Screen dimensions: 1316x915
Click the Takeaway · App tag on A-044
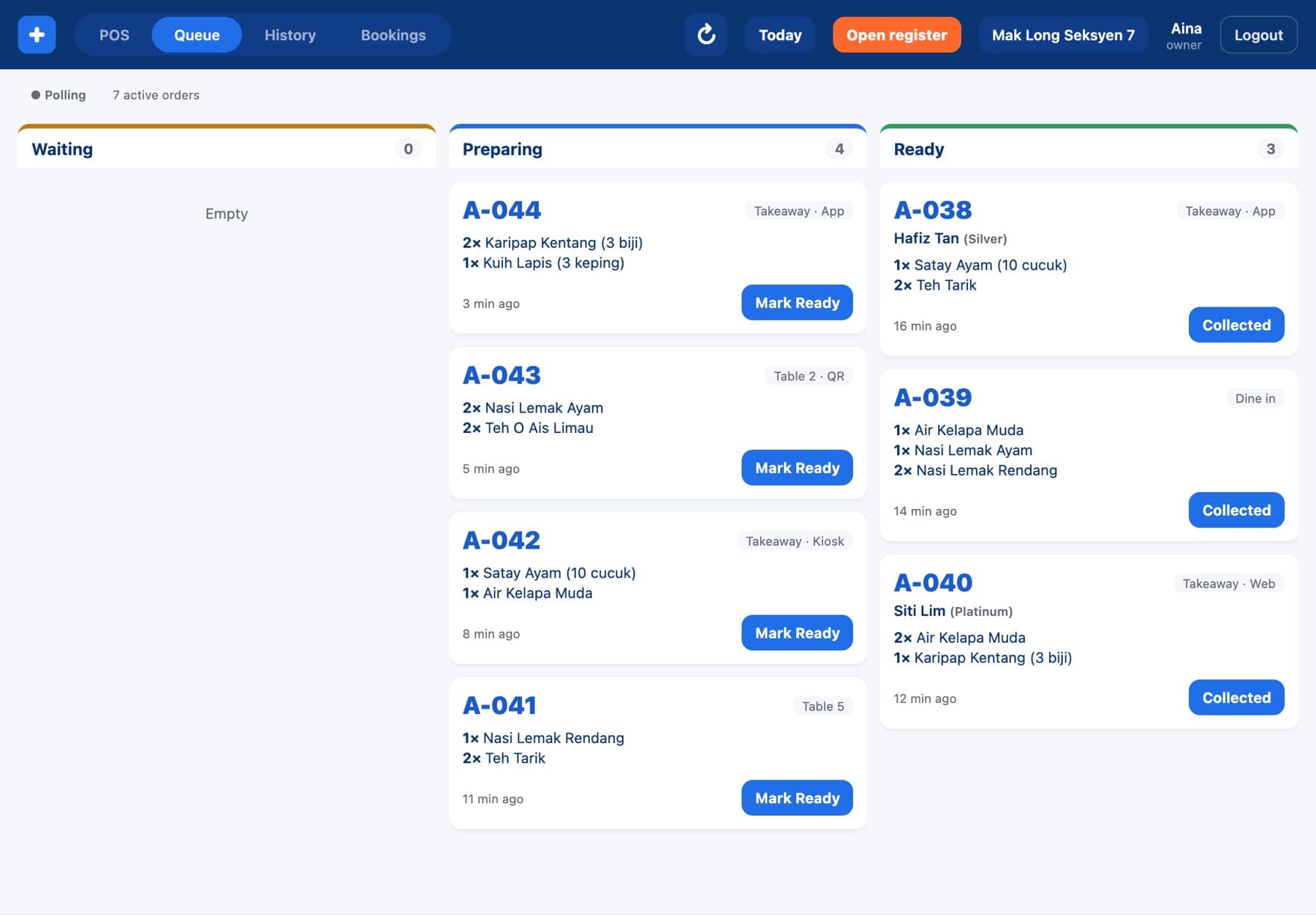(x=799, y=211)
